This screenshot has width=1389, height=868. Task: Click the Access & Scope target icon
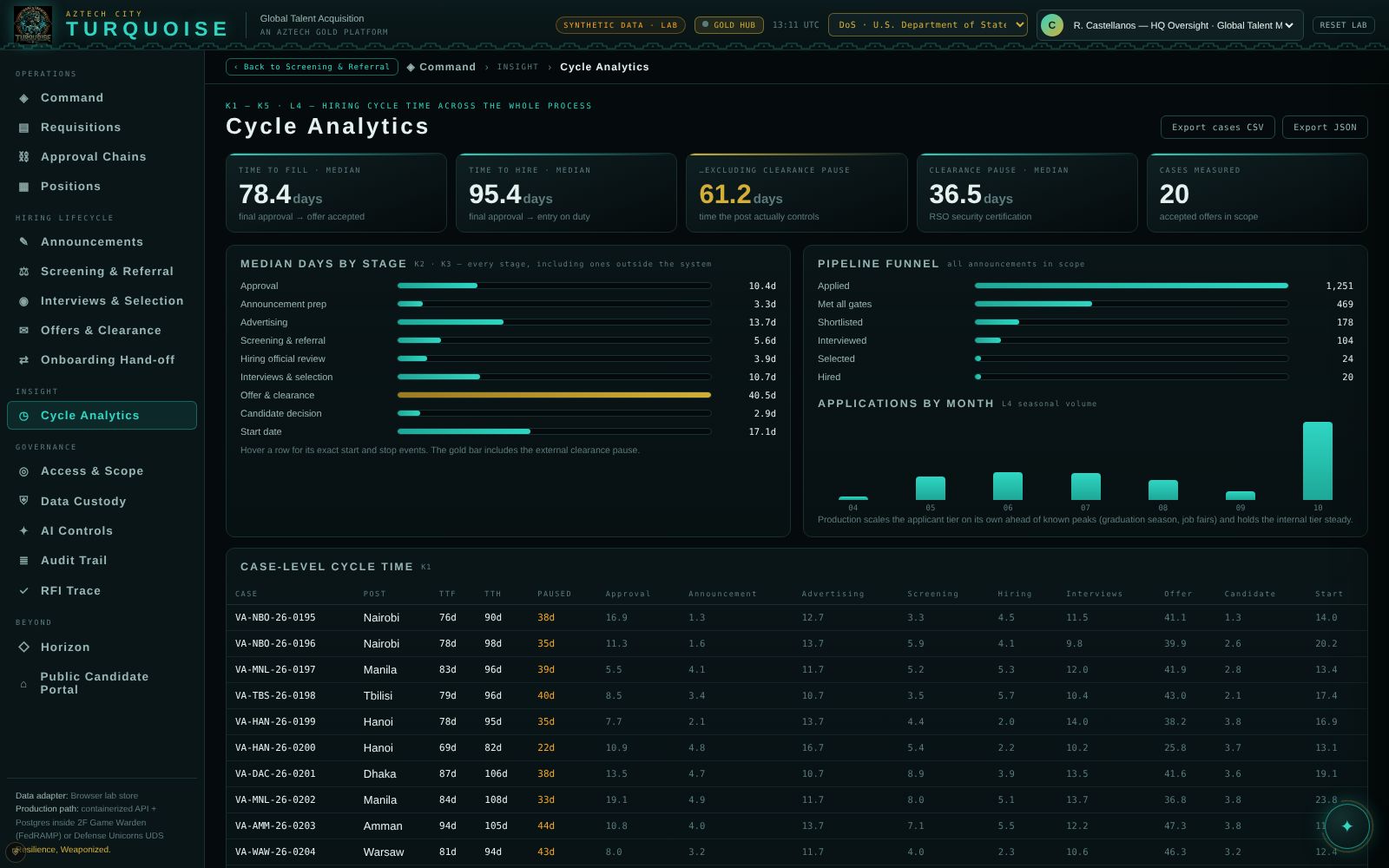pos(23,471)
